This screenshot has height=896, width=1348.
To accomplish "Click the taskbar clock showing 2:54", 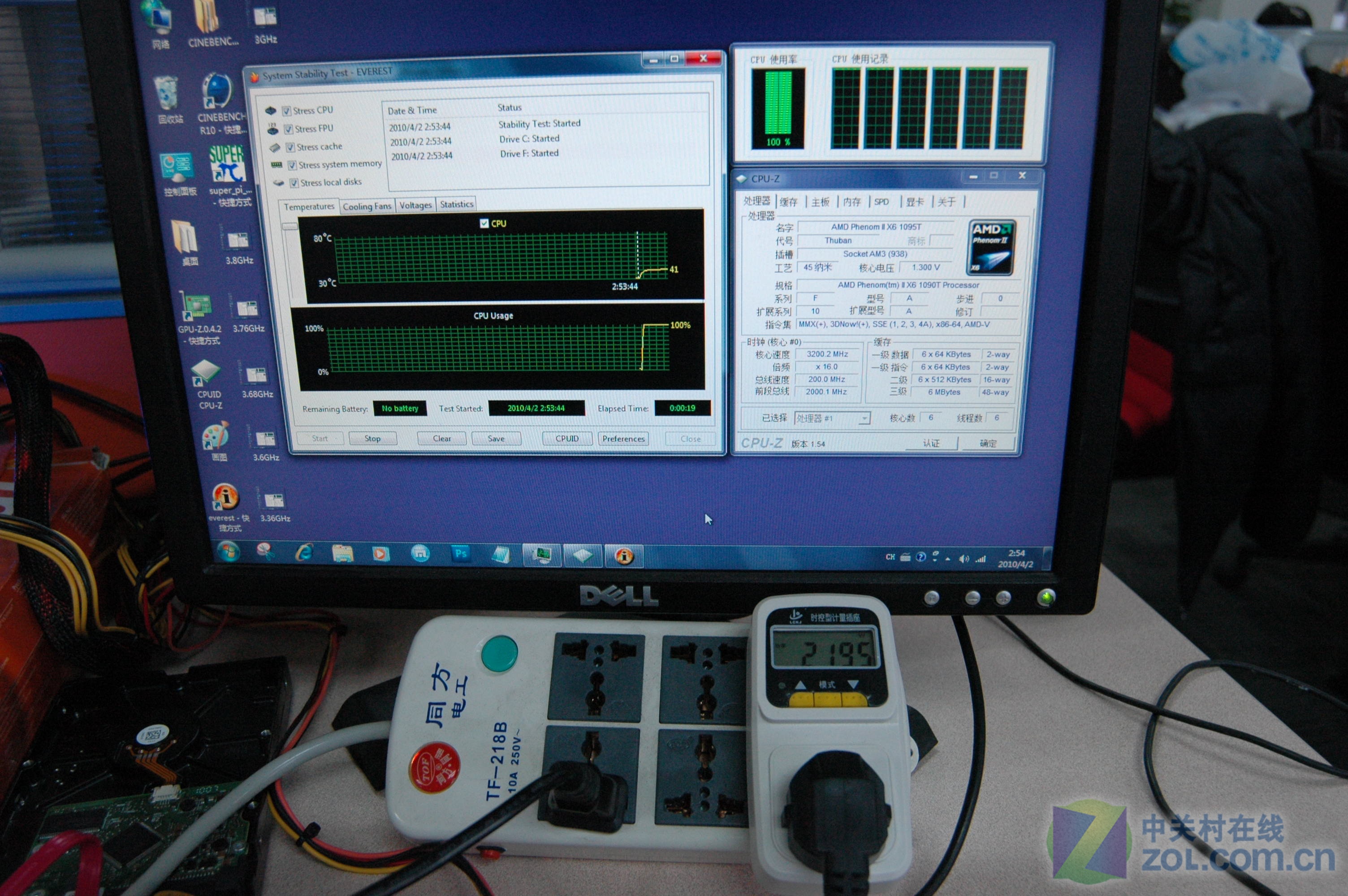I will point(1016,558).
